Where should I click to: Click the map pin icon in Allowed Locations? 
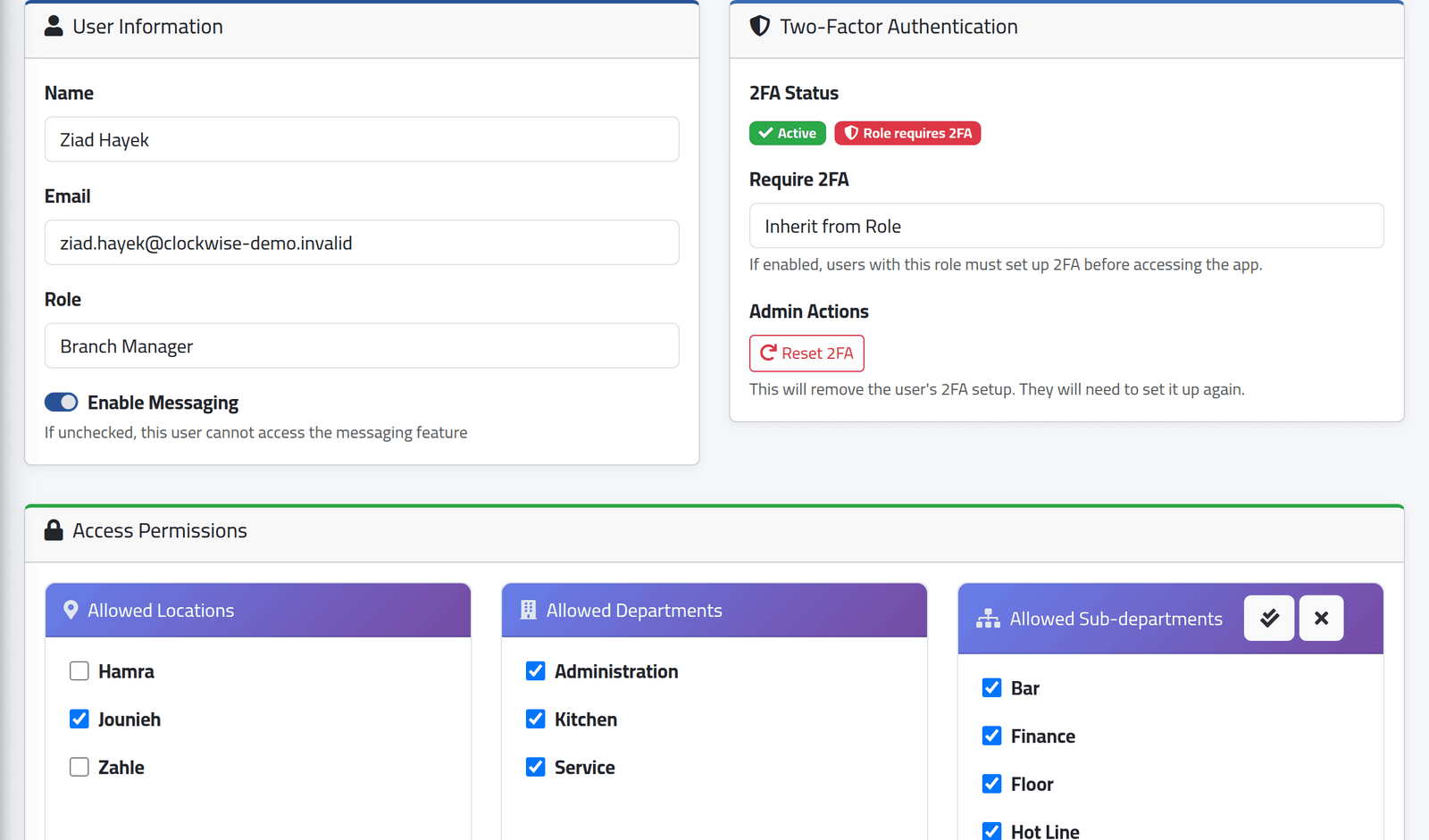pos(71,611)
